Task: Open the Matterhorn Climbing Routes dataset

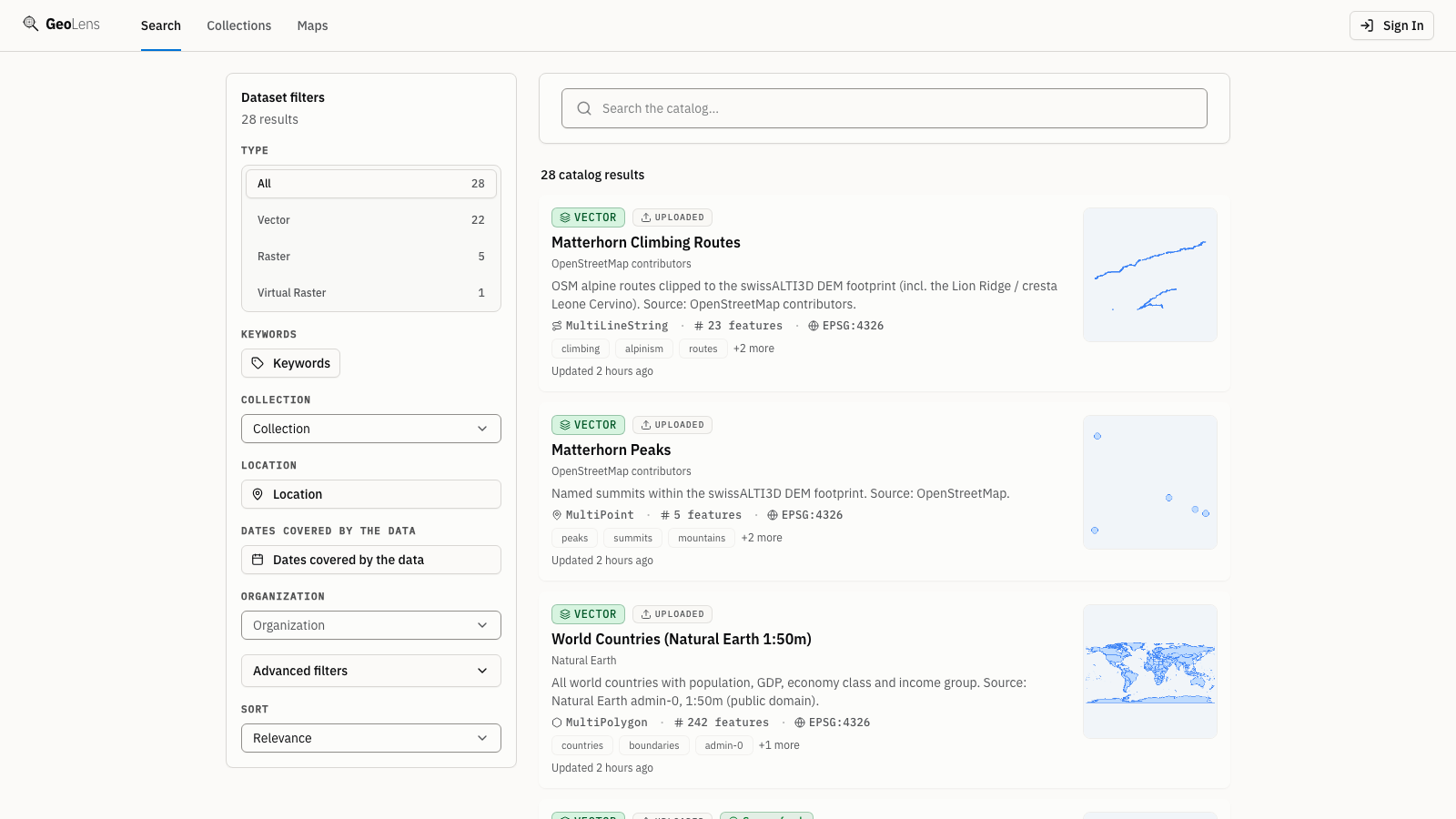Action: [x=646, y=242]
